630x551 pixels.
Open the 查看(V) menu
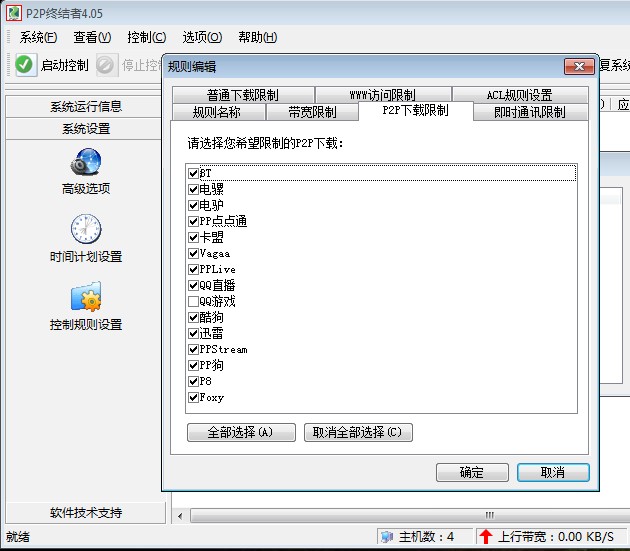point(92,37)
